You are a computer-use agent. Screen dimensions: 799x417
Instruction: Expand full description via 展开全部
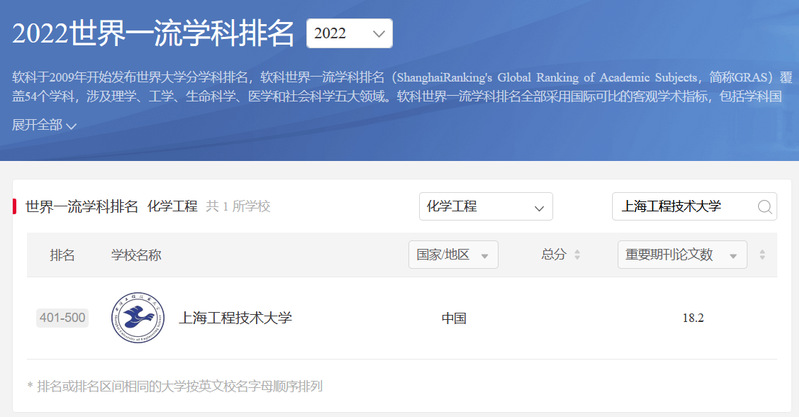click(x=38, y=125)
